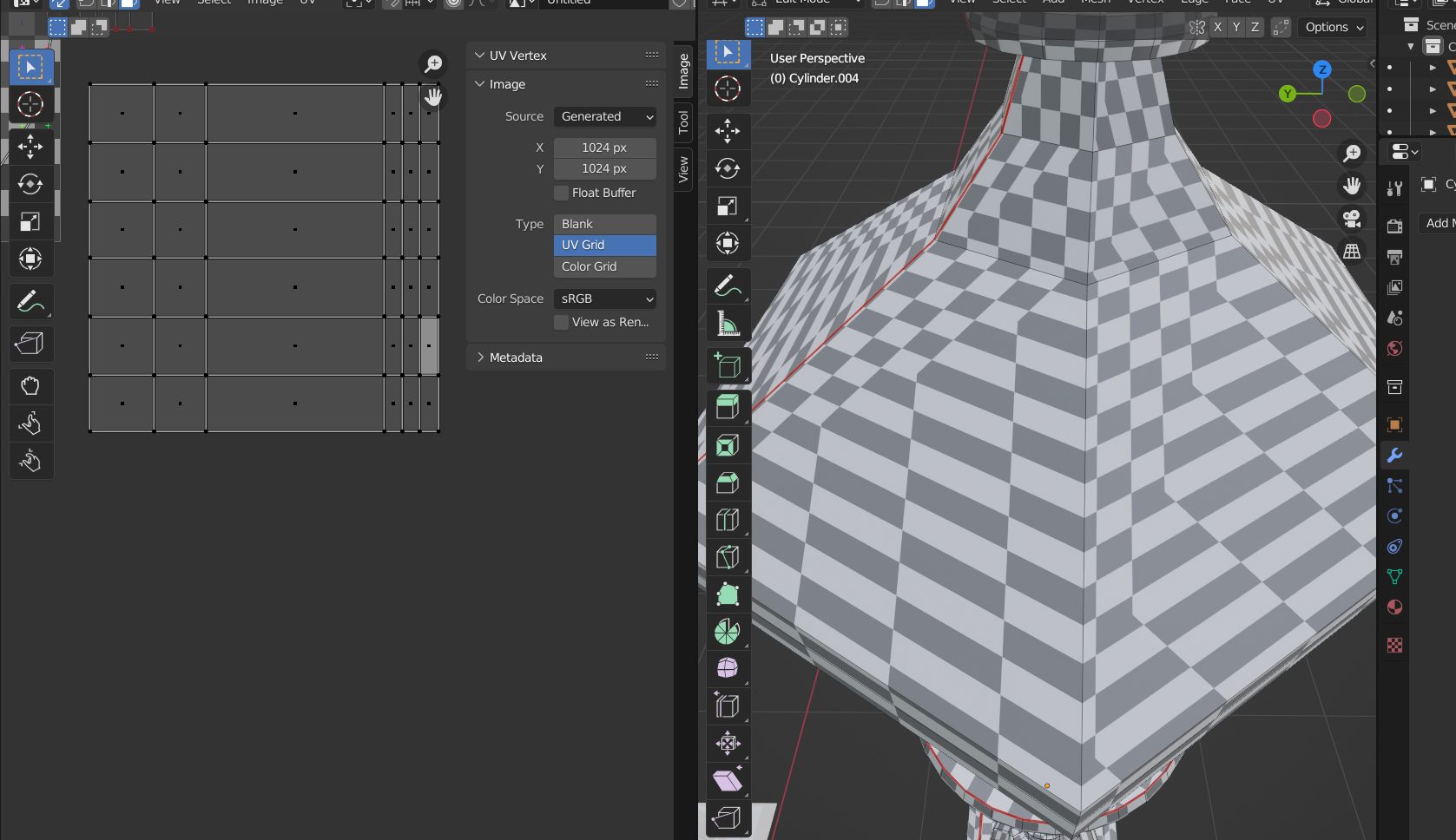This screenshot has height=840, width=1456.
Task: Set generated image type to Blank
Action: [x=605, y=224]
